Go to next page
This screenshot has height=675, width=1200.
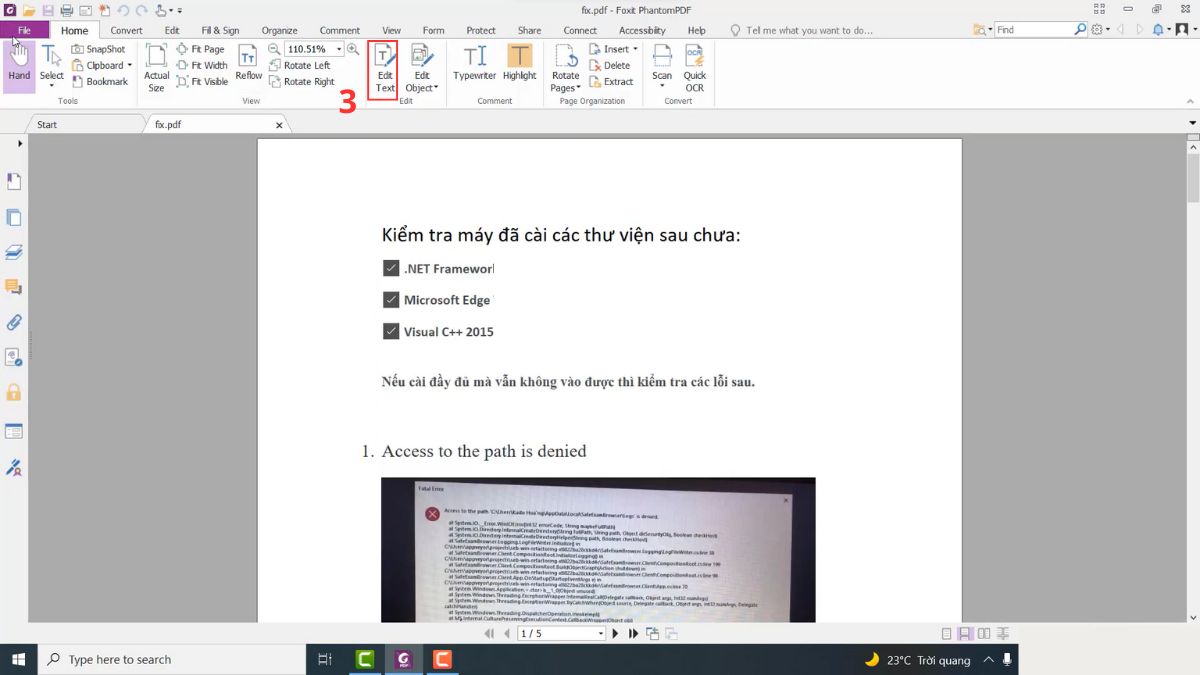point(615,633)
